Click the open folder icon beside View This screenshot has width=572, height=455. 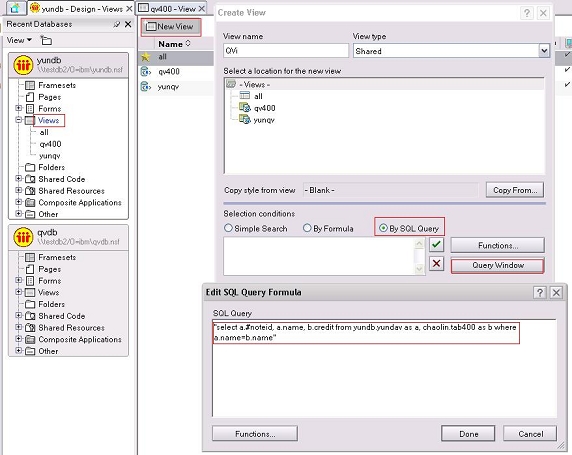point(46,40)
